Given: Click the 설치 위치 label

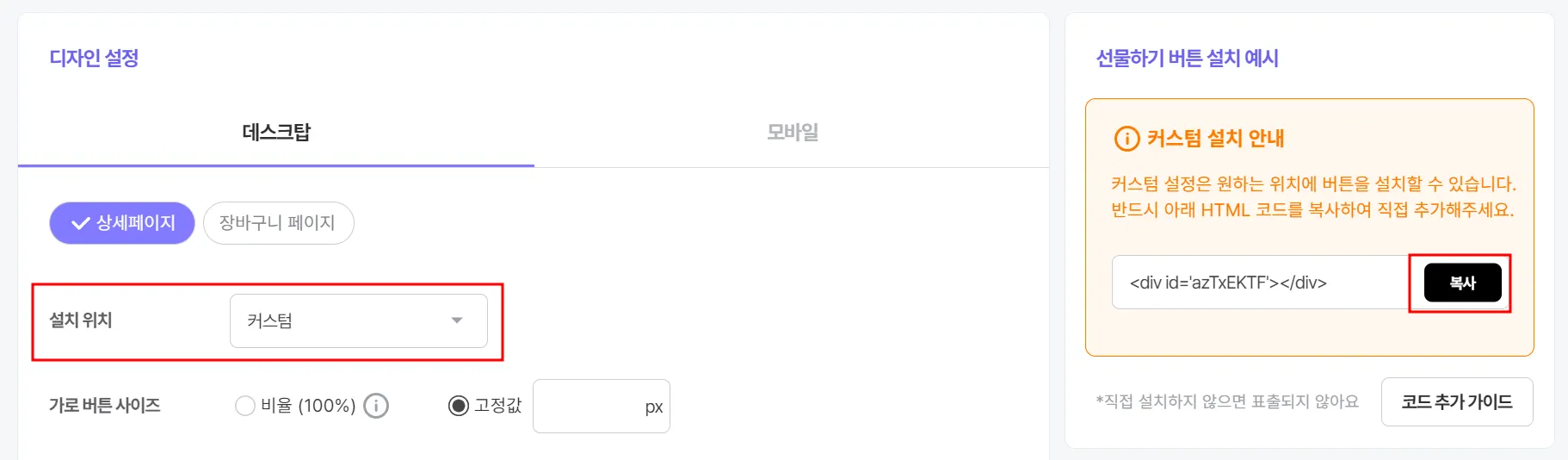Looking at the screenshot, I should point(81,320).
